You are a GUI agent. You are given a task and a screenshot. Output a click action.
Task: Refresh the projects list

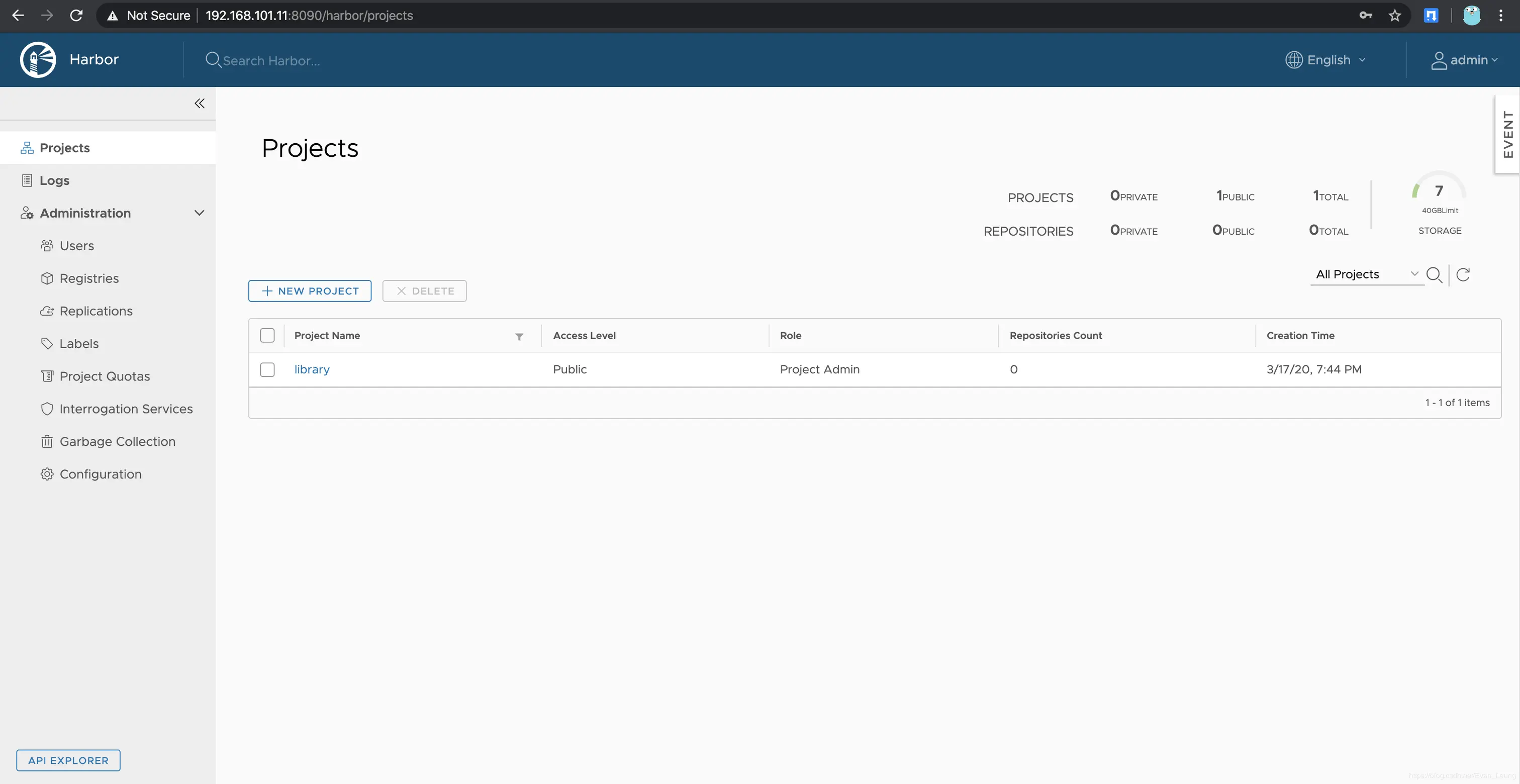point(1463,274)
